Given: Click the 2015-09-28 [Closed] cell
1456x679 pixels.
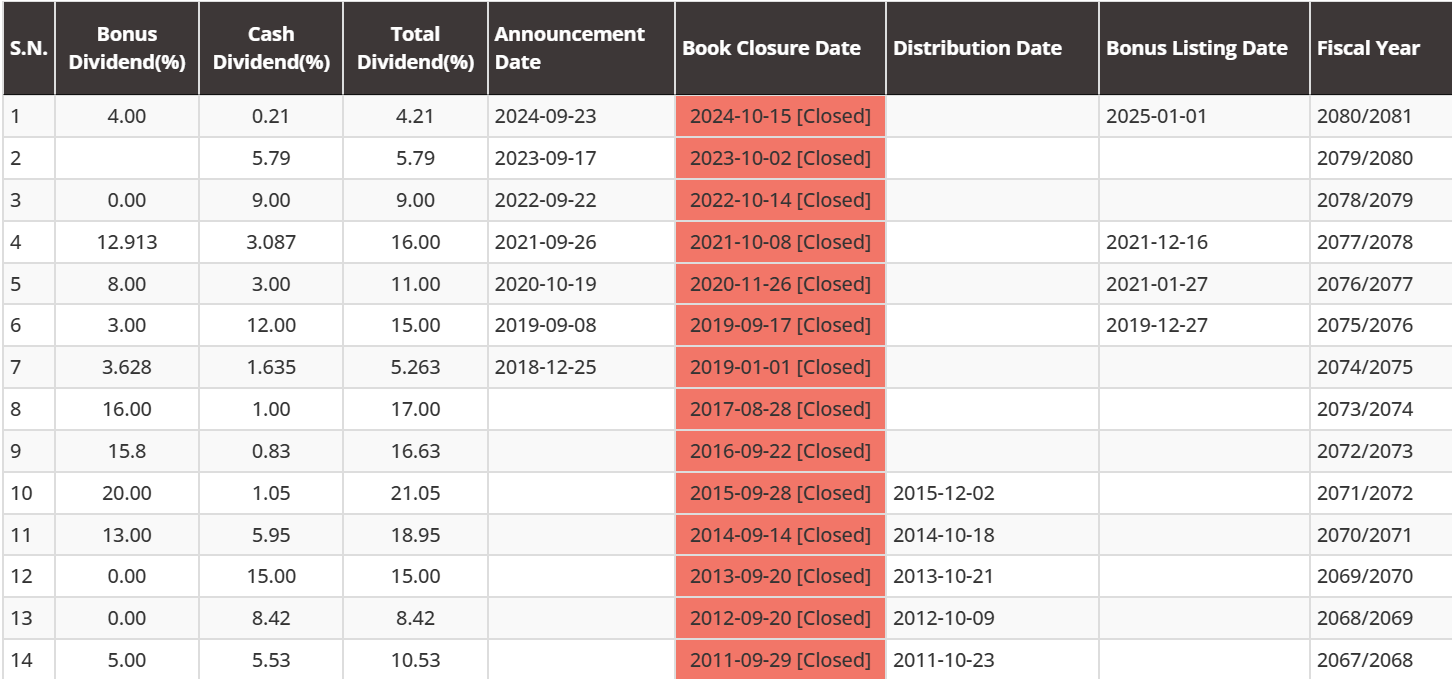Looking at the screenshot, I should click(x=780, y=493).
